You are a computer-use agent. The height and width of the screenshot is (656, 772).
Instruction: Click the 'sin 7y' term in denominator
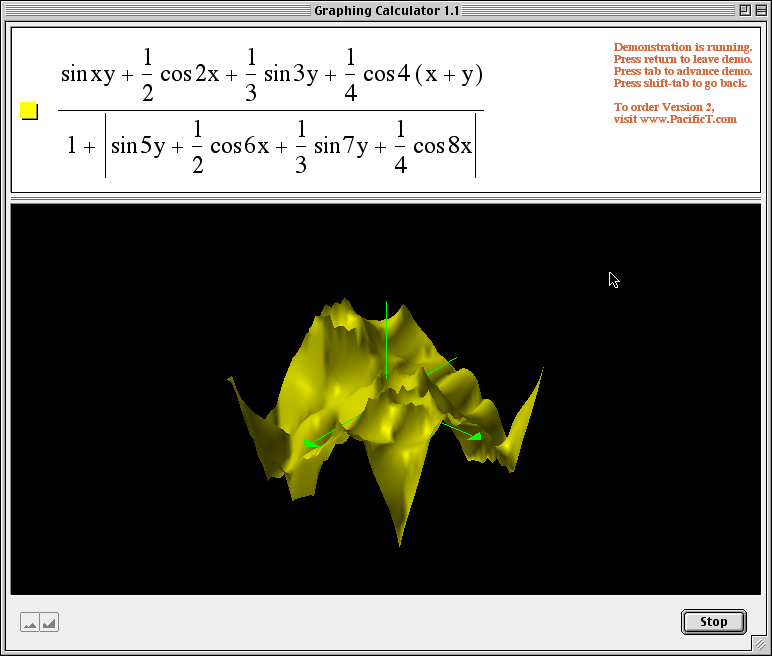point(341,146)
